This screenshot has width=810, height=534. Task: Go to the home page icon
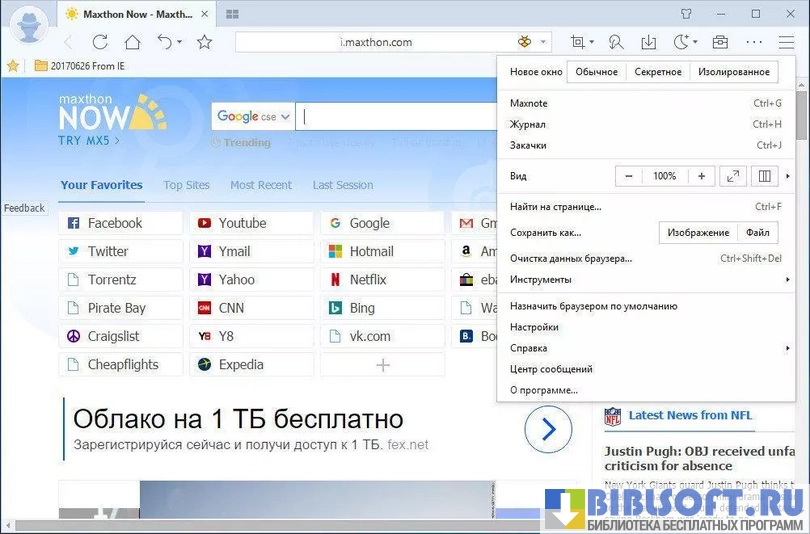pos(132,42)
